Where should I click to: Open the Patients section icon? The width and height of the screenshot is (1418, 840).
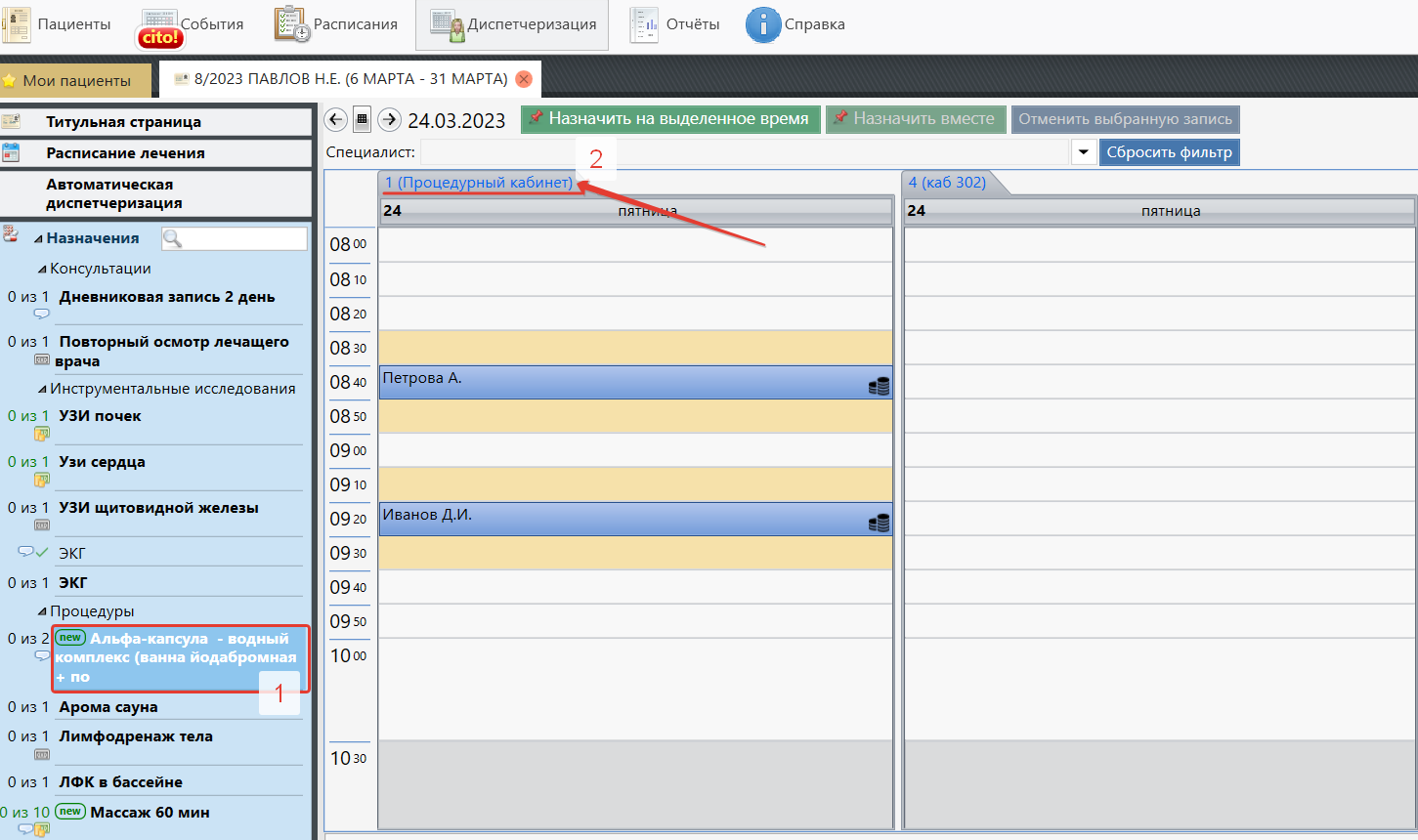coord(17,24)
